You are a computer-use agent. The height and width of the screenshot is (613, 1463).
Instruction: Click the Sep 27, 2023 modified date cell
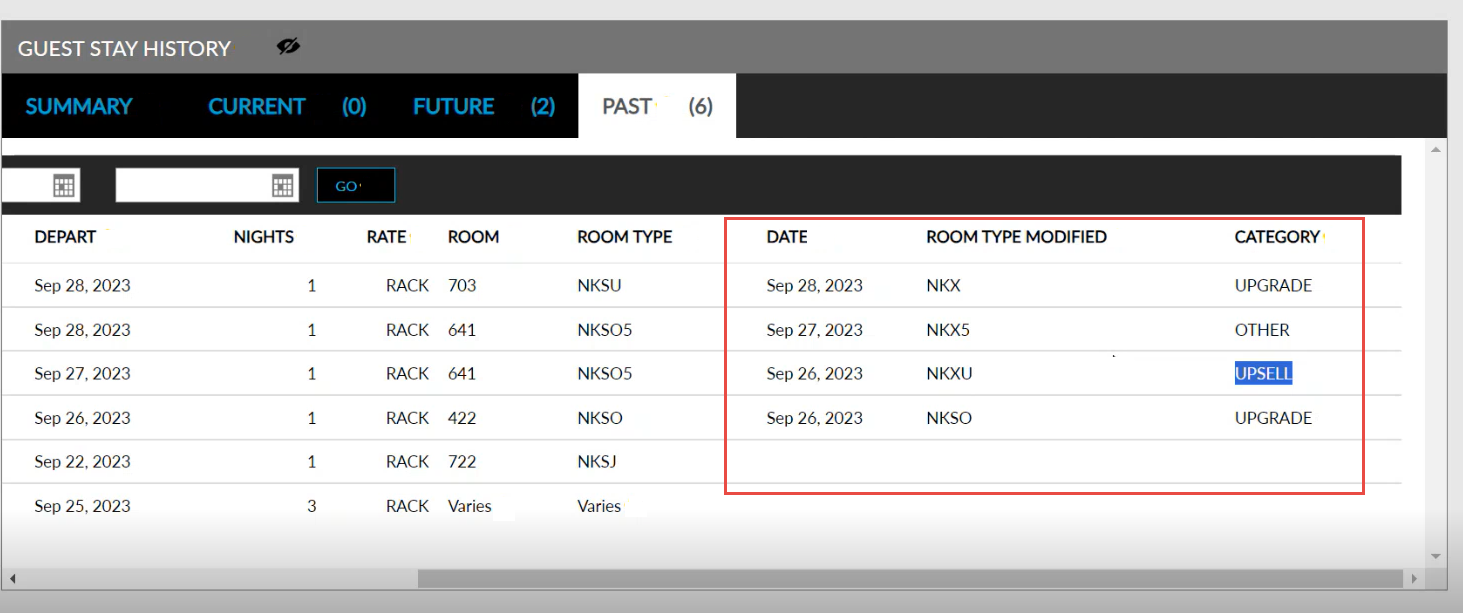[x=814, y=330]
